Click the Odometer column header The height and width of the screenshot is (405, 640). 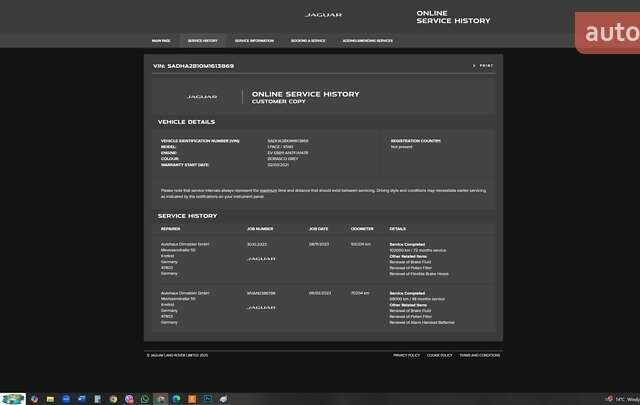point(362,229)
